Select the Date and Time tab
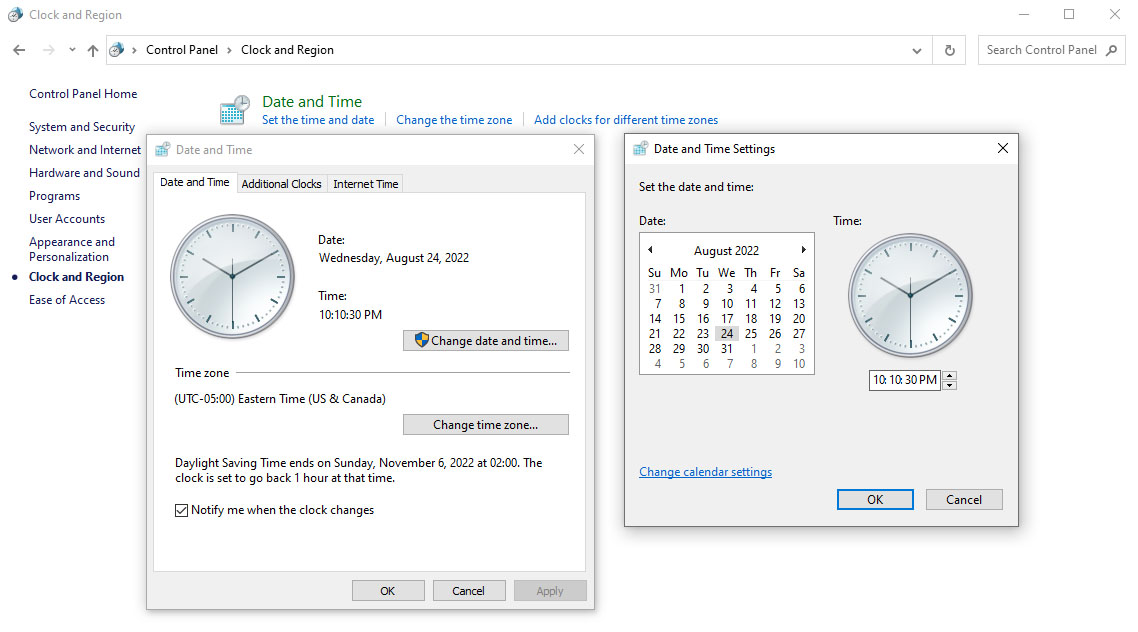 click(195, 182)
